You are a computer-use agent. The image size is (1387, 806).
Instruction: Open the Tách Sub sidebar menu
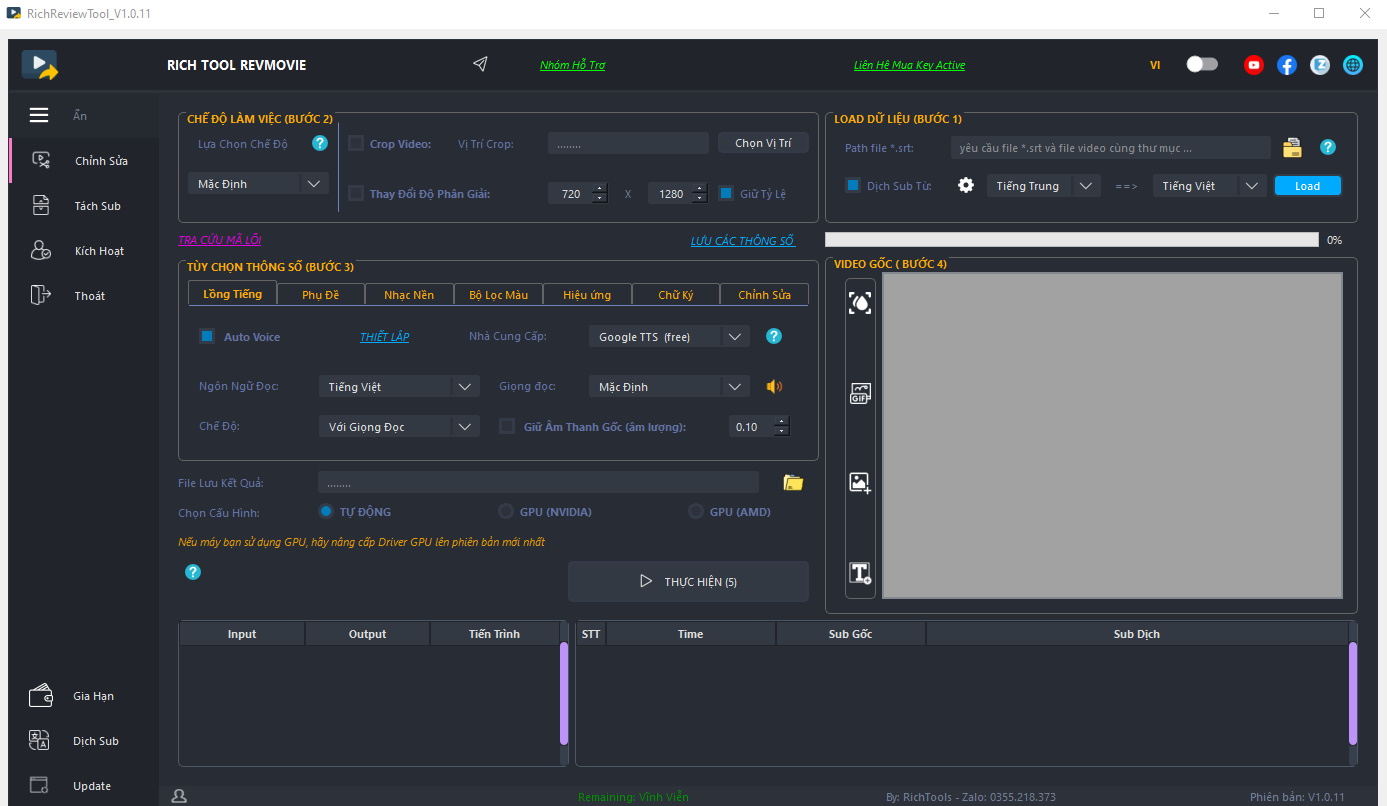tap(97, 206)
